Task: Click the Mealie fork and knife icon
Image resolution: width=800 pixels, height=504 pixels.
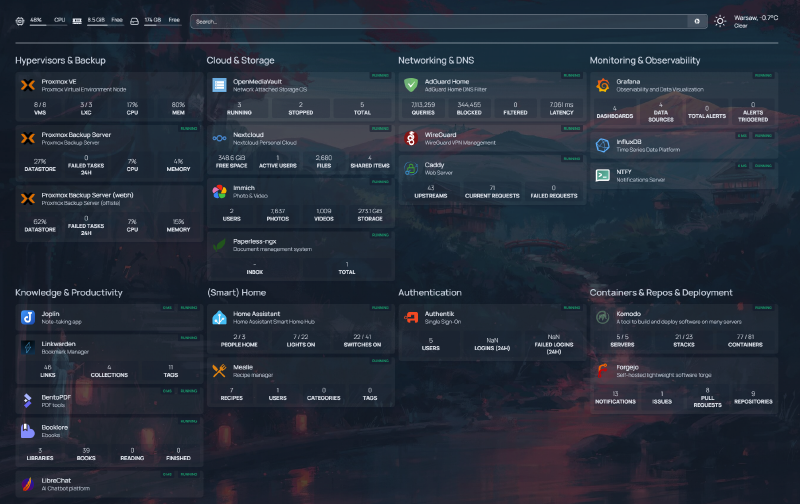Action: click(219, 371)
